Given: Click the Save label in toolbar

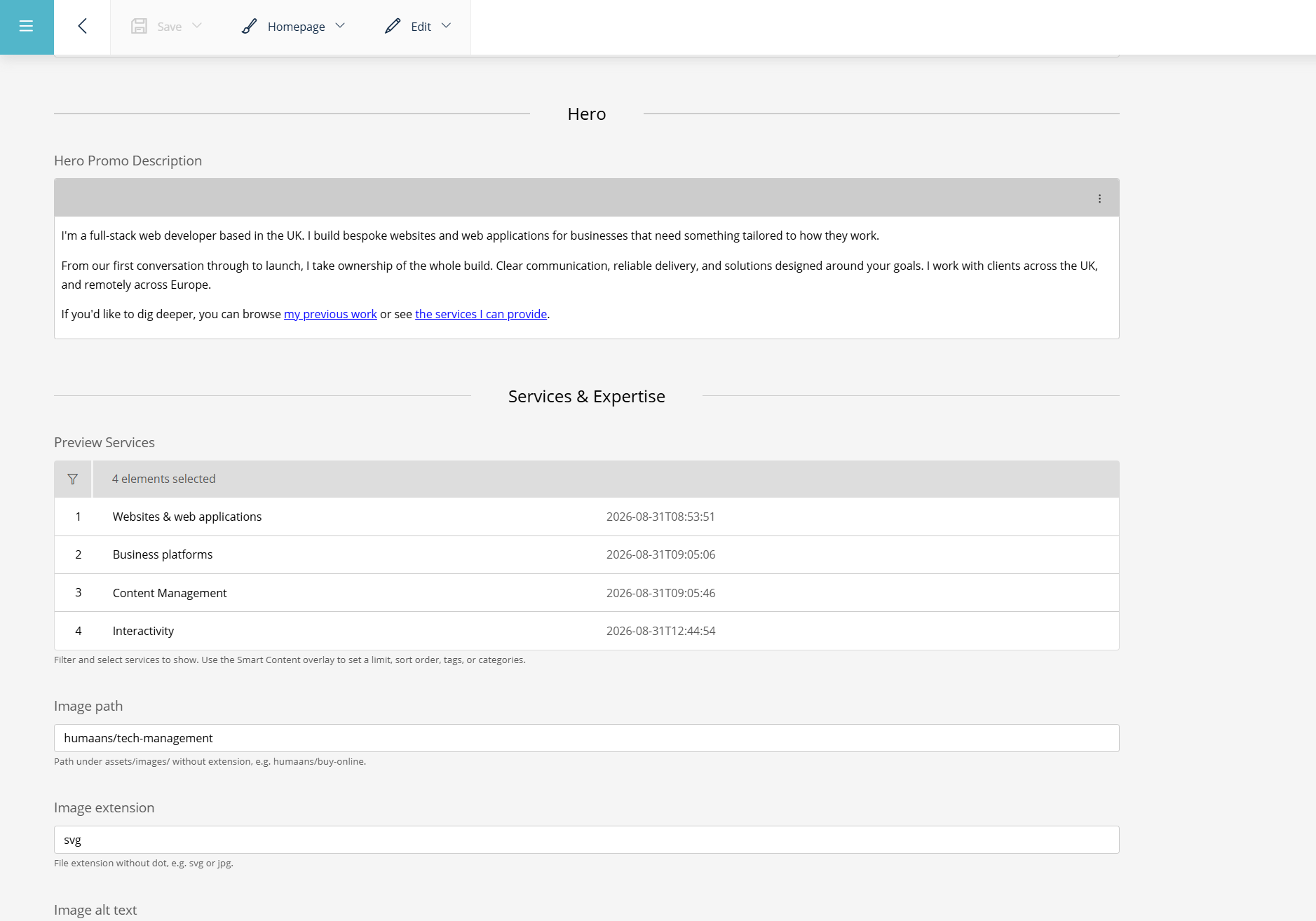Looking at the screenshot, I should [170, 27].
